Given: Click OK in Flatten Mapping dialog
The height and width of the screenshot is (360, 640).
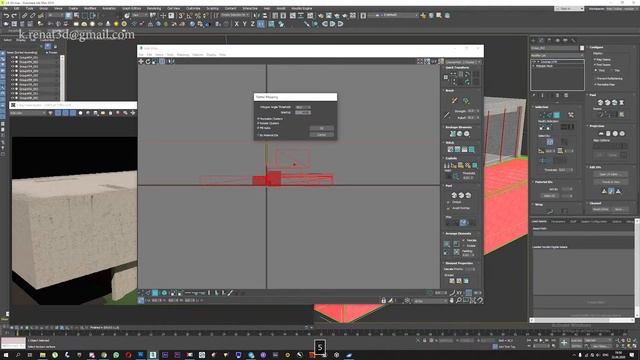Looking at the screenshot, I should coord(321,129).
